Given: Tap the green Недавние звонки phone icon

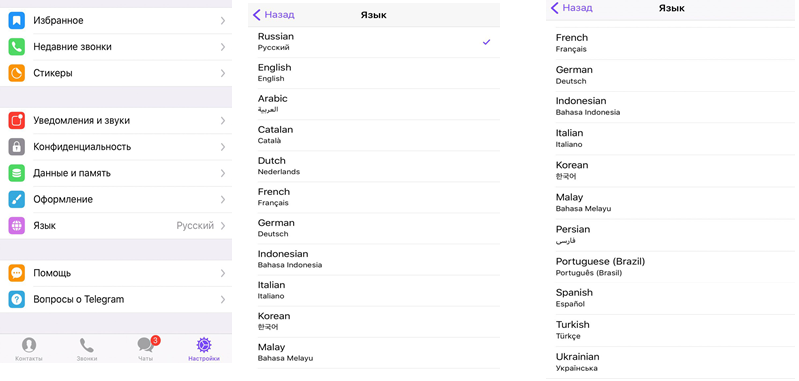Looking at the screenshot, I should (x=16, y=47).
